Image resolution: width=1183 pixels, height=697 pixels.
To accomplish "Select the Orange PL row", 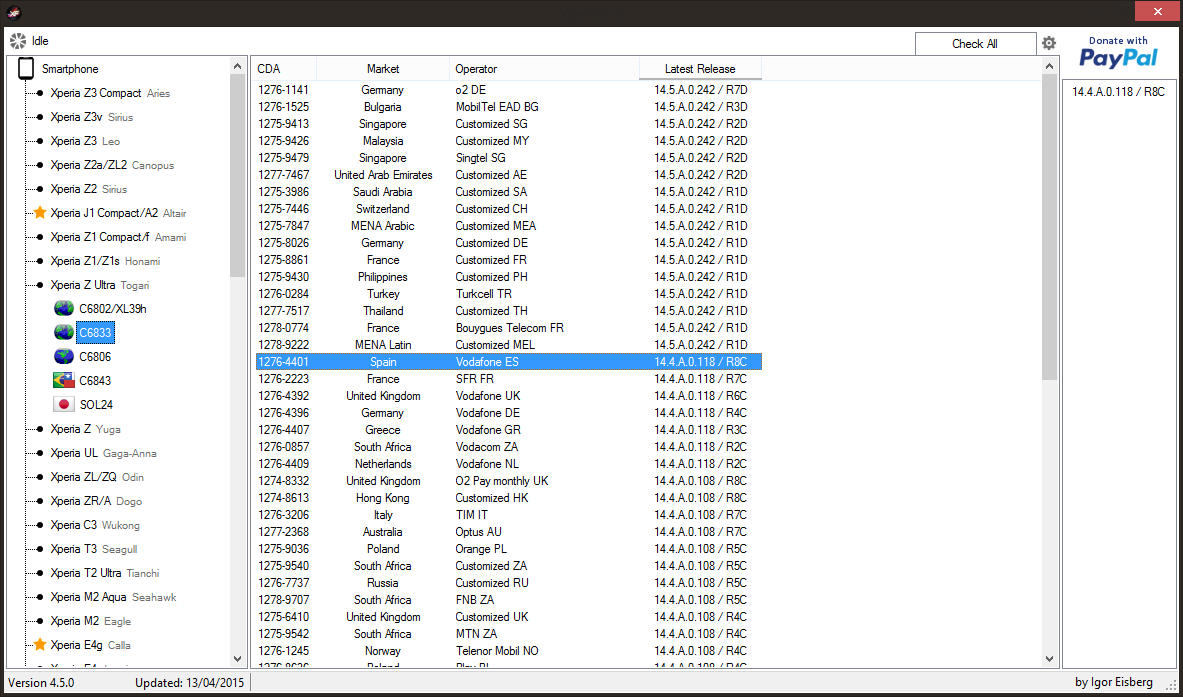I will [x=509, y=548].
